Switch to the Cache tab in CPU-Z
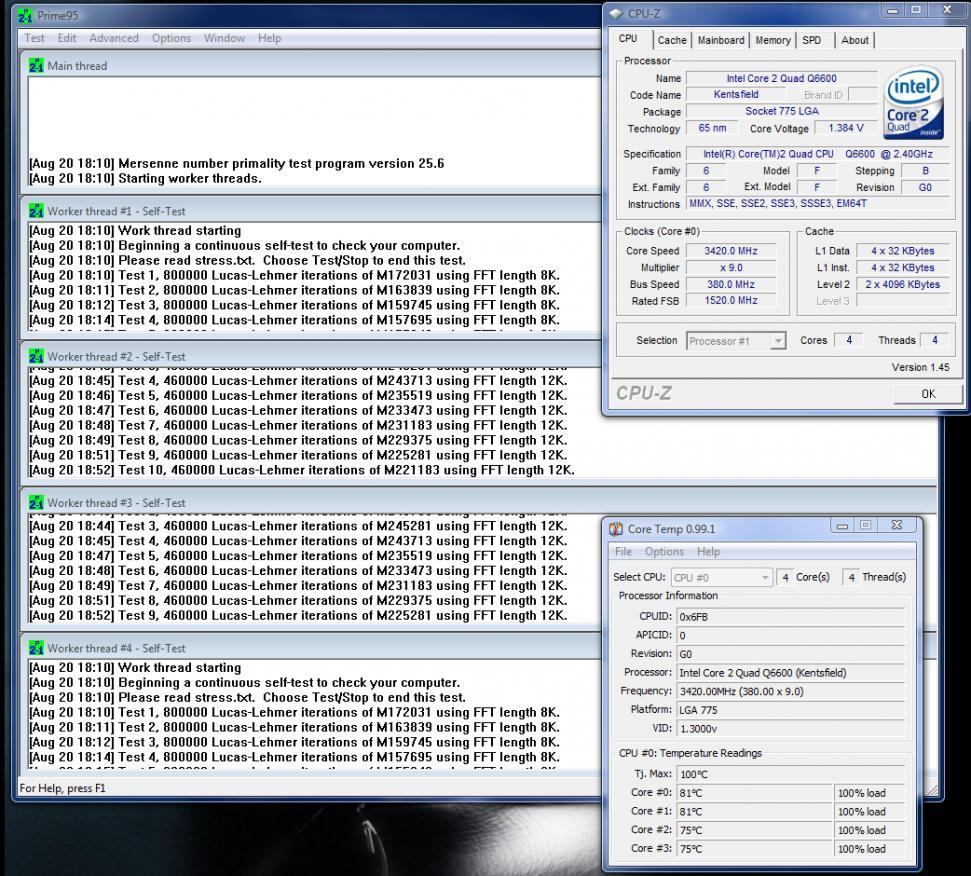Viewport: 971px width, 876px height. click(x=672, y=40)
